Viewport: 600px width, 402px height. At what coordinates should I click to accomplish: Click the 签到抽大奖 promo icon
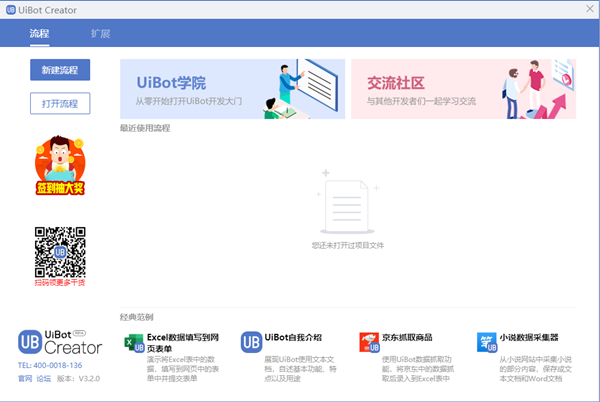coord(60,165)
